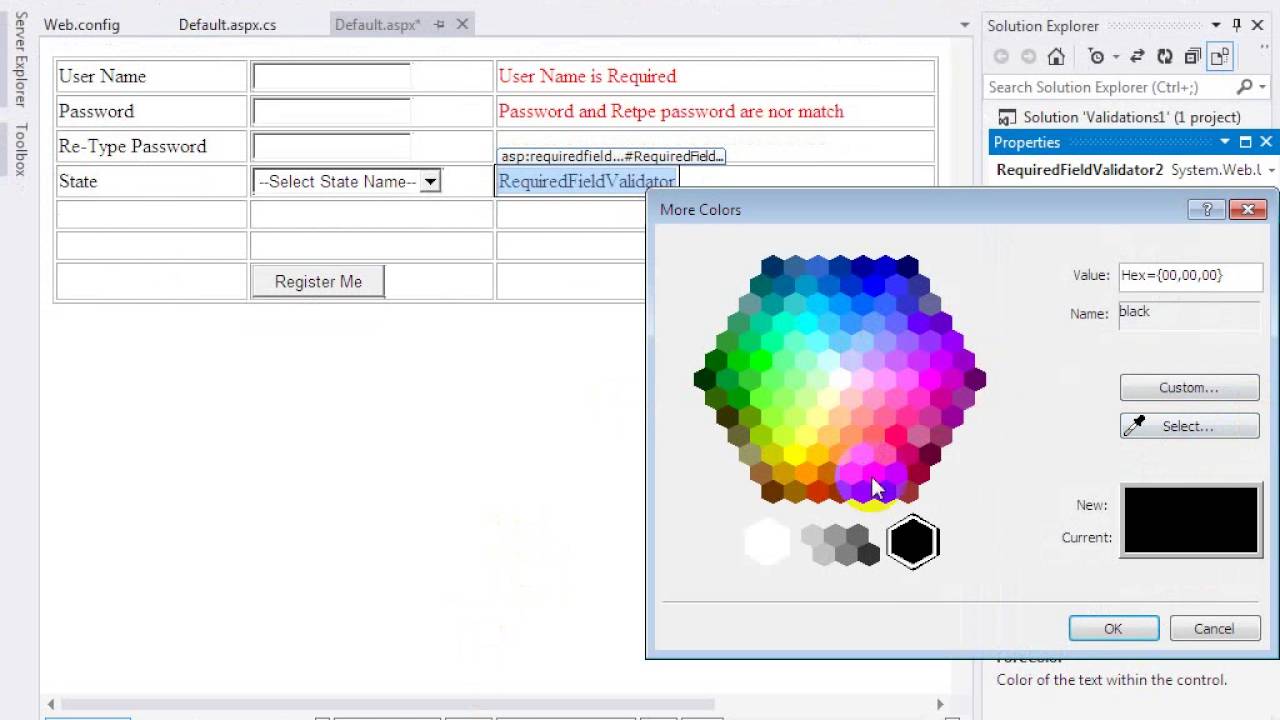Click the Solution 'Validations1' node icon

coord(1007,117)
